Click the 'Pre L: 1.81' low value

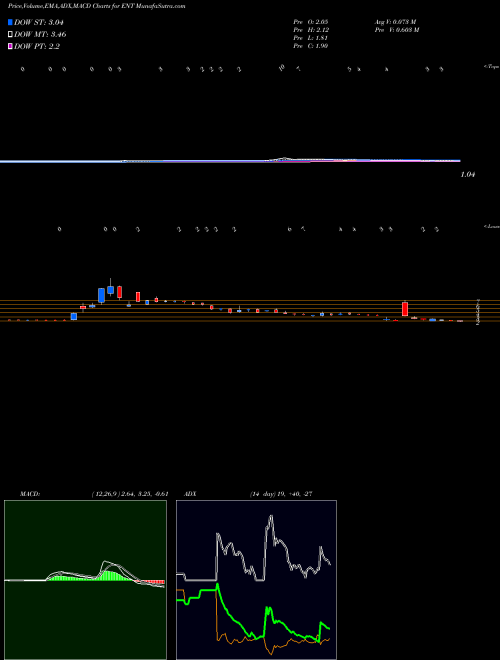(311, 38)
